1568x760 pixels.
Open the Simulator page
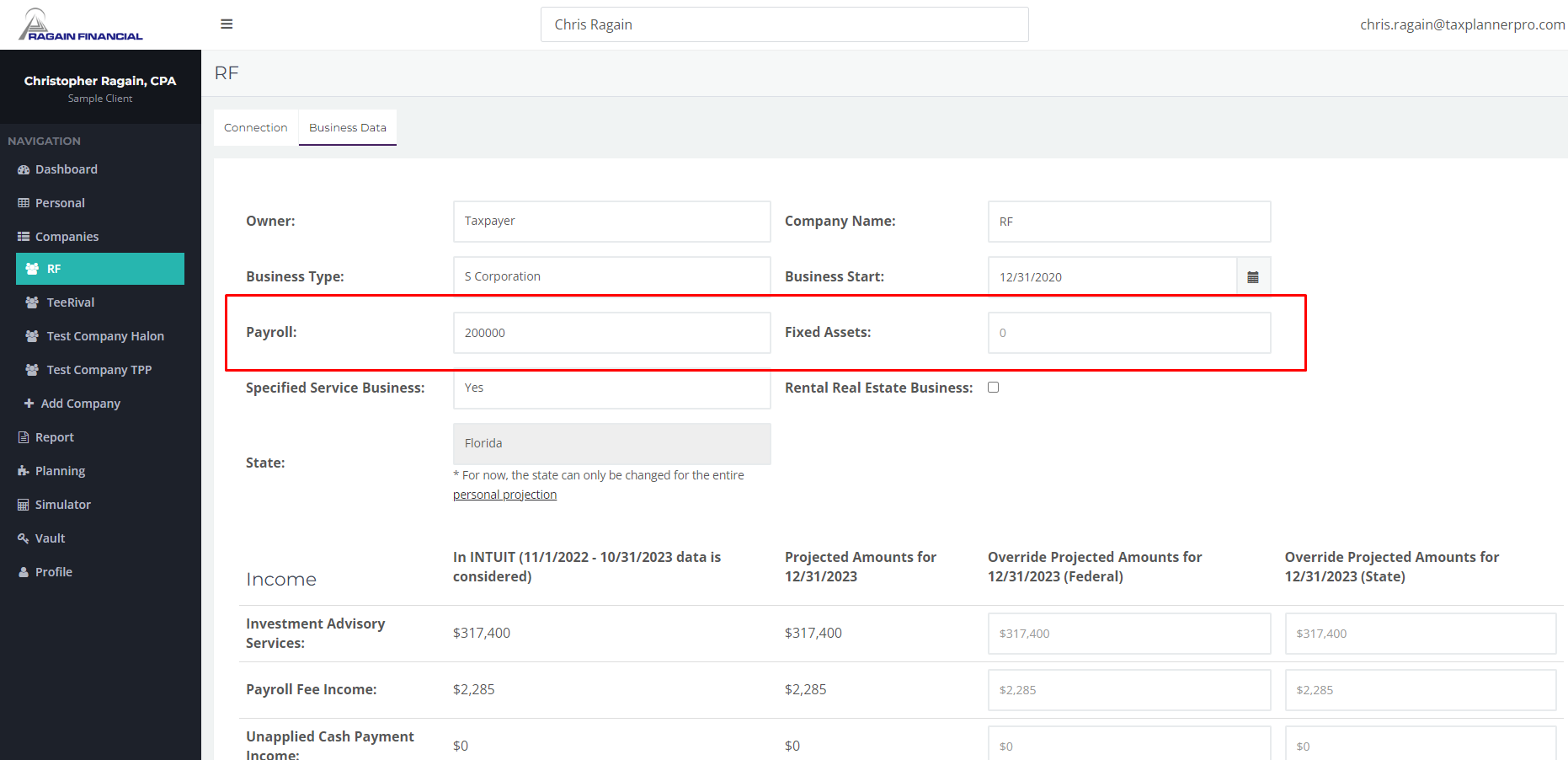(x=63, y=505)
